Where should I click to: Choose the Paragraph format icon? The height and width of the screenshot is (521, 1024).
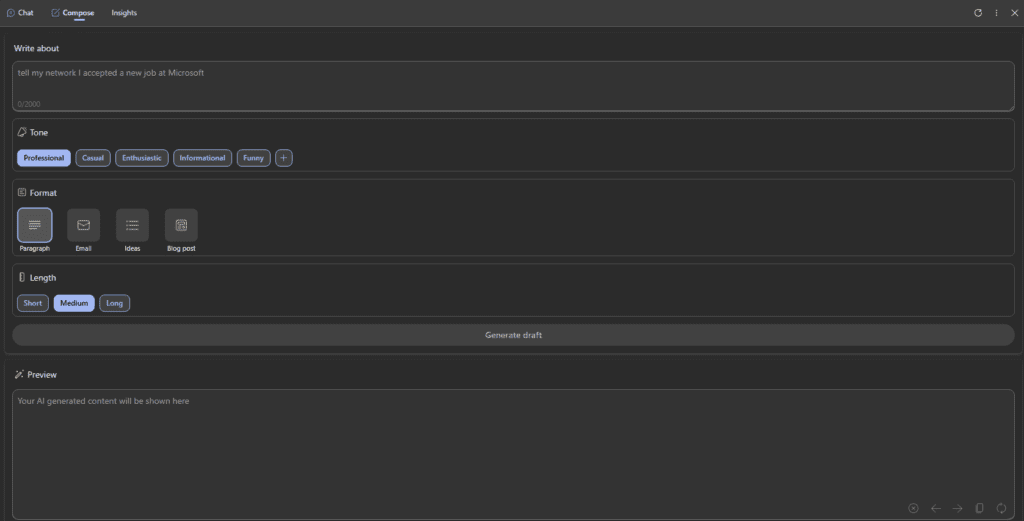point(35,225)
